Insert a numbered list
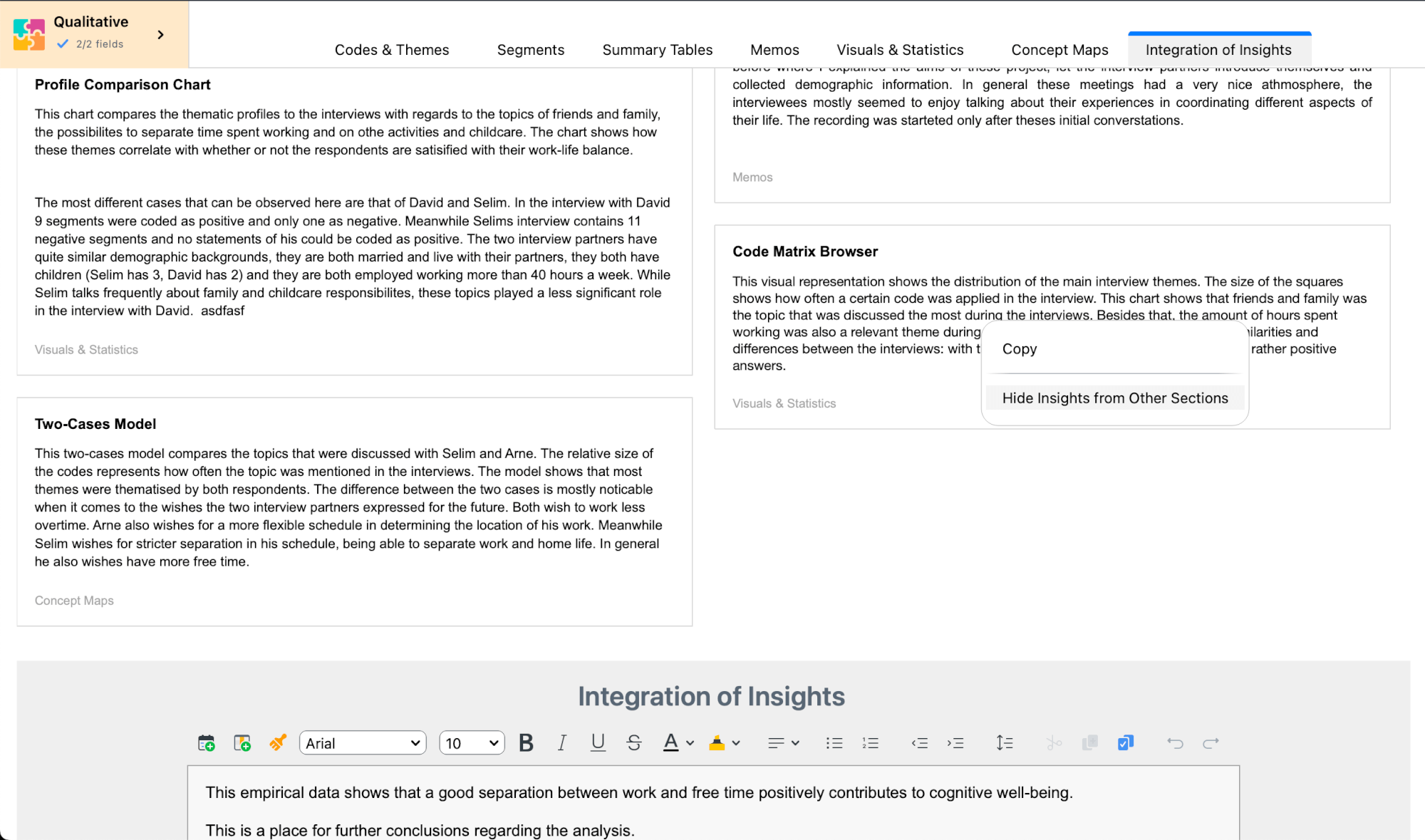 (870, 743)
